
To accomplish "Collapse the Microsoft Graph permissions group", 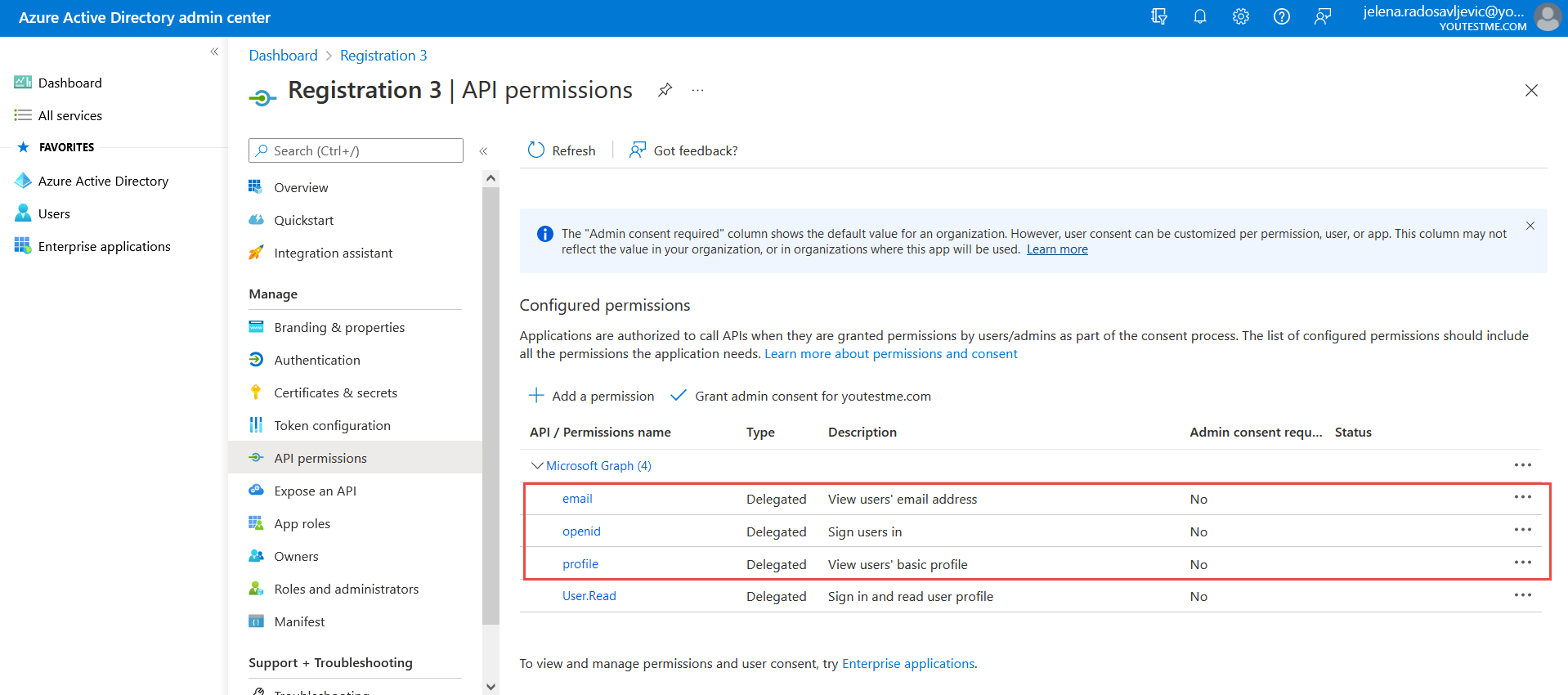I will coord(537,465).
